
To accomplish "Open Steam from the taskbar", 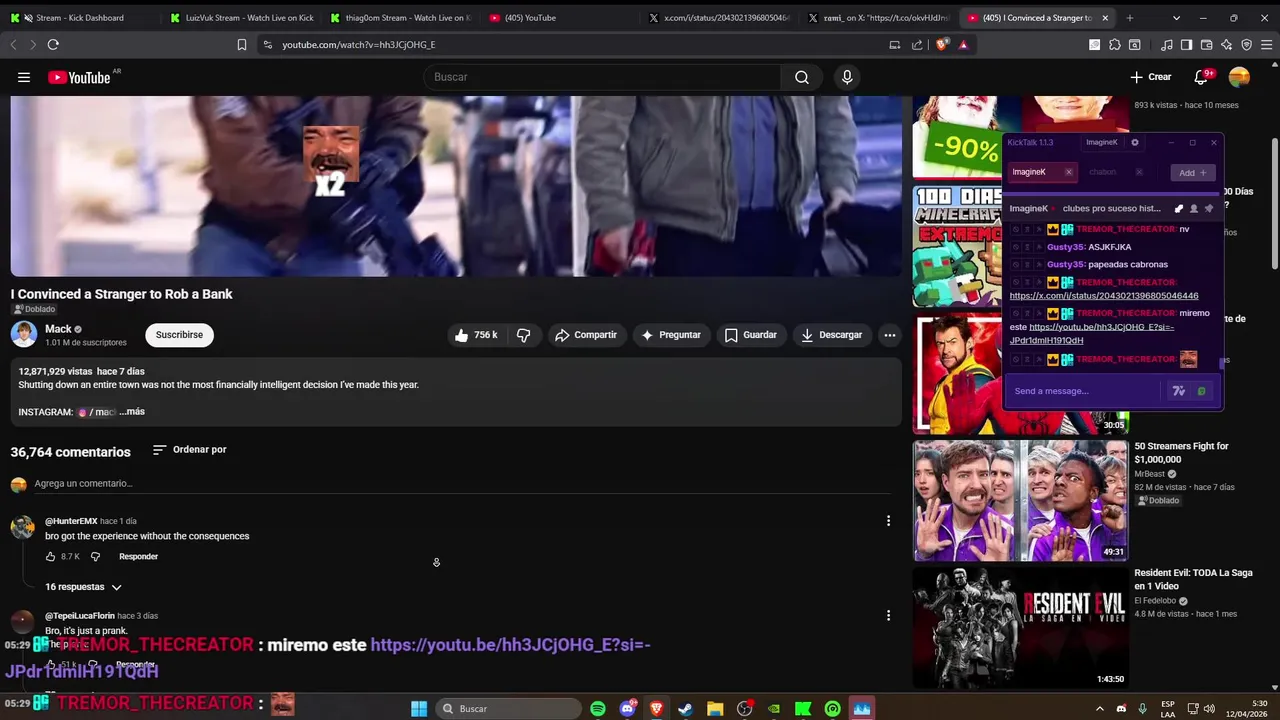I will 685,709.
